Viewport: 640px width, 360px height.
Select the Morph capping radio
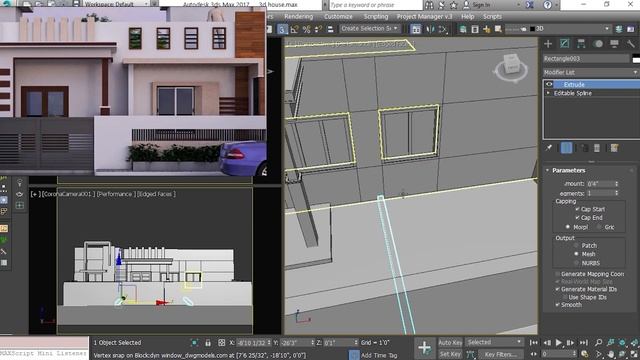[567, 227]
